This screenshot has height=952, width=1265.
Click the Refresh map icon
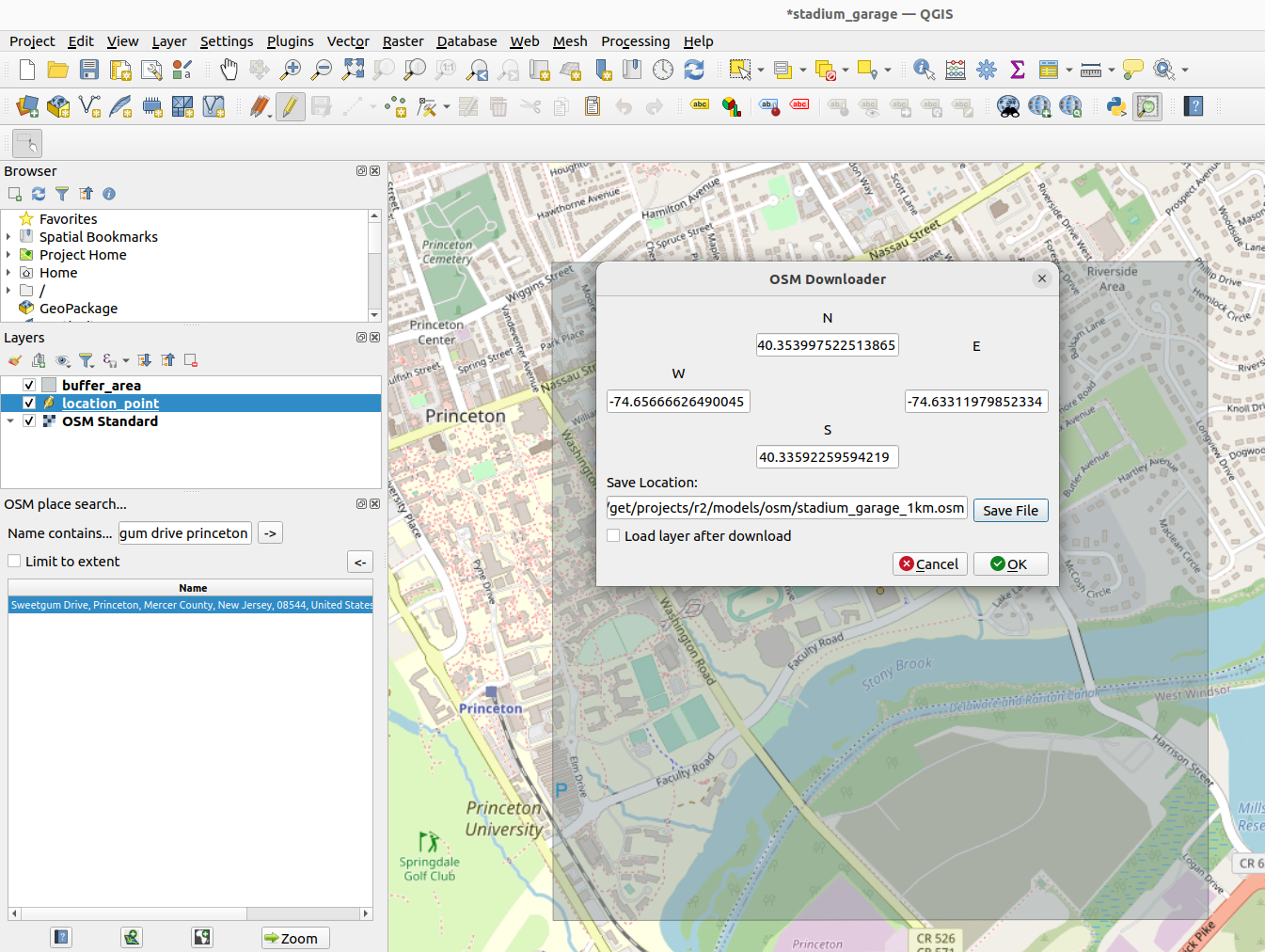pyautogui.click(x=694, y=70)
